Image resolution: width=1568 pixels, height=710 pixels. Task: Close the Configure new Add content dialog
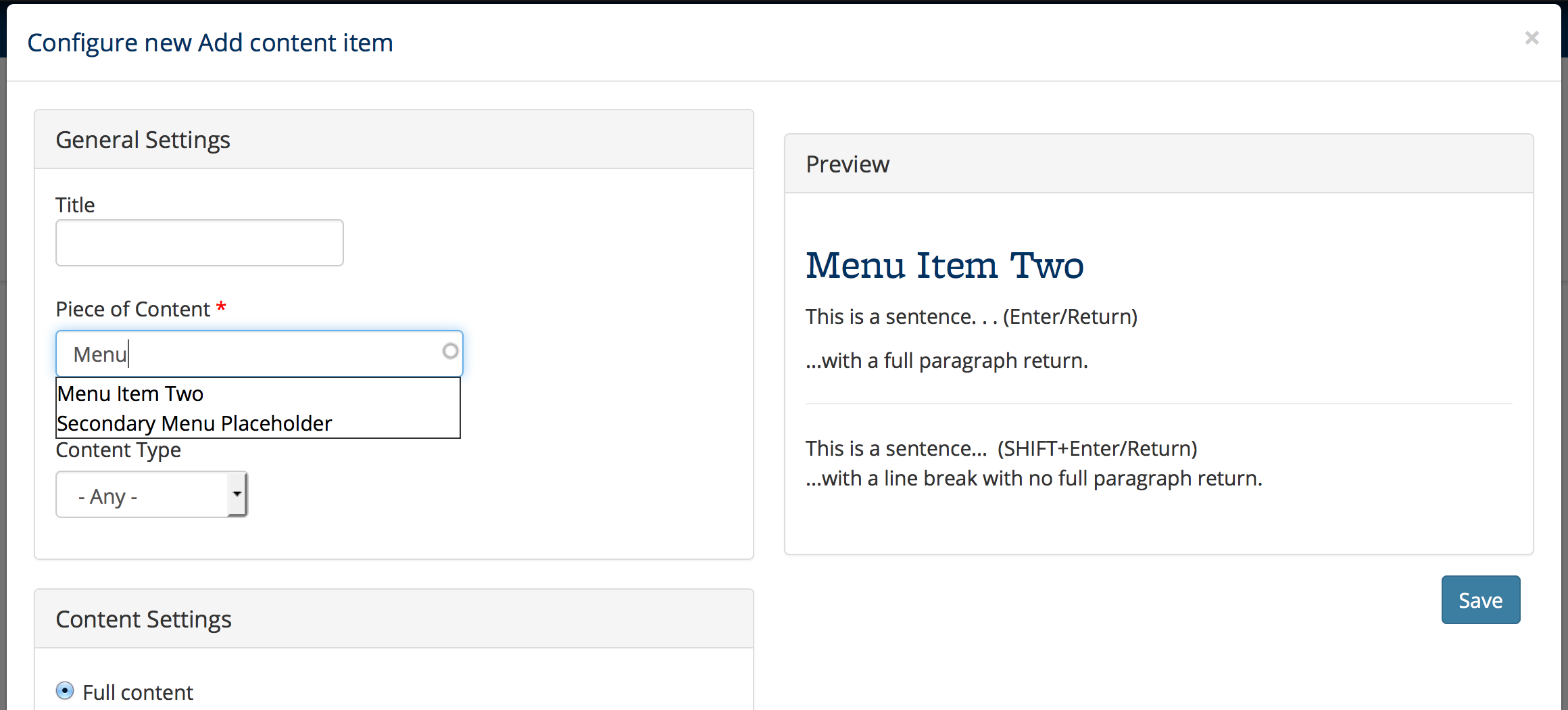[1532, 38]
